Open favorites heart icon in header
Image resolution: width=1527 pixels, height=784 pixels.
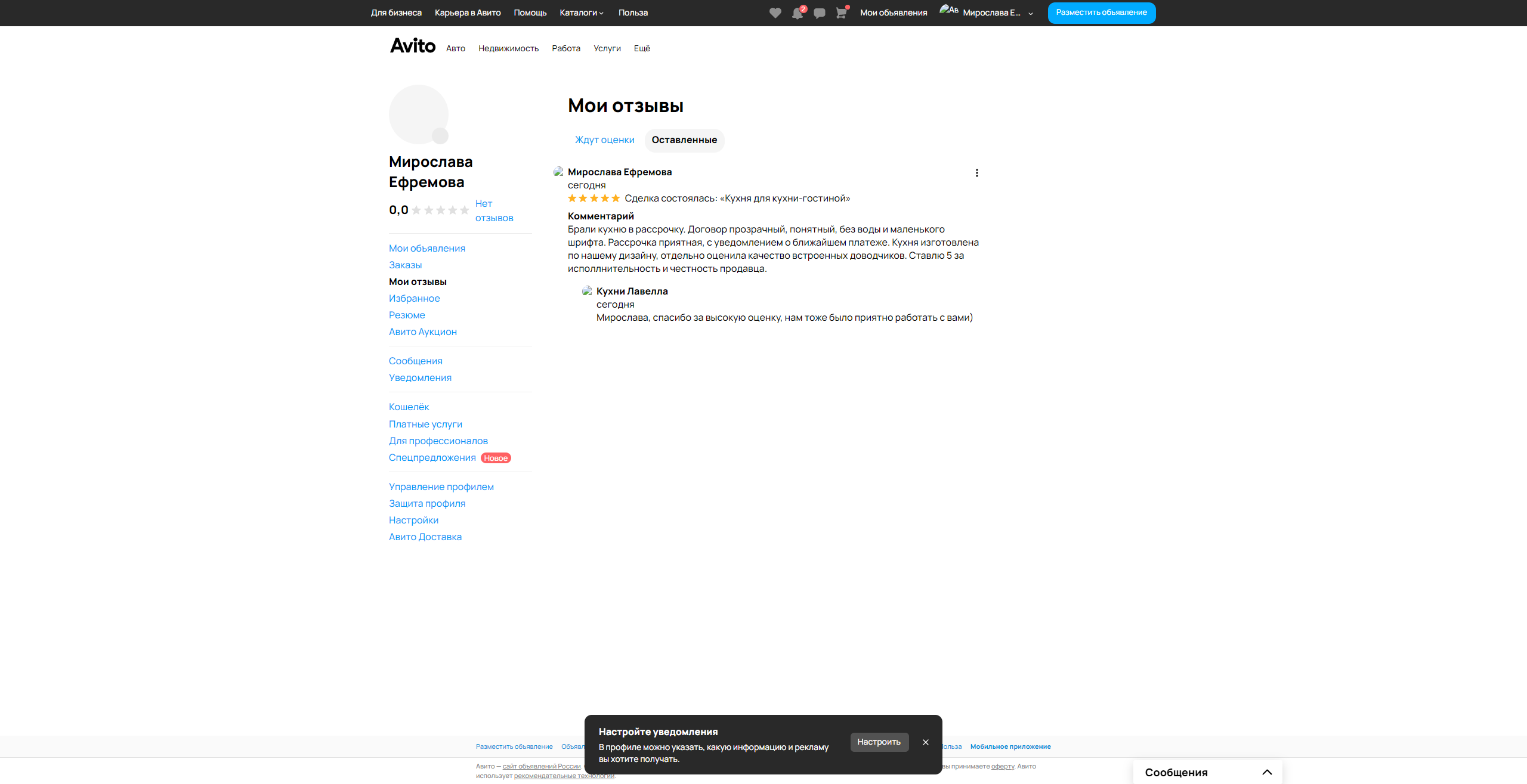775,13
